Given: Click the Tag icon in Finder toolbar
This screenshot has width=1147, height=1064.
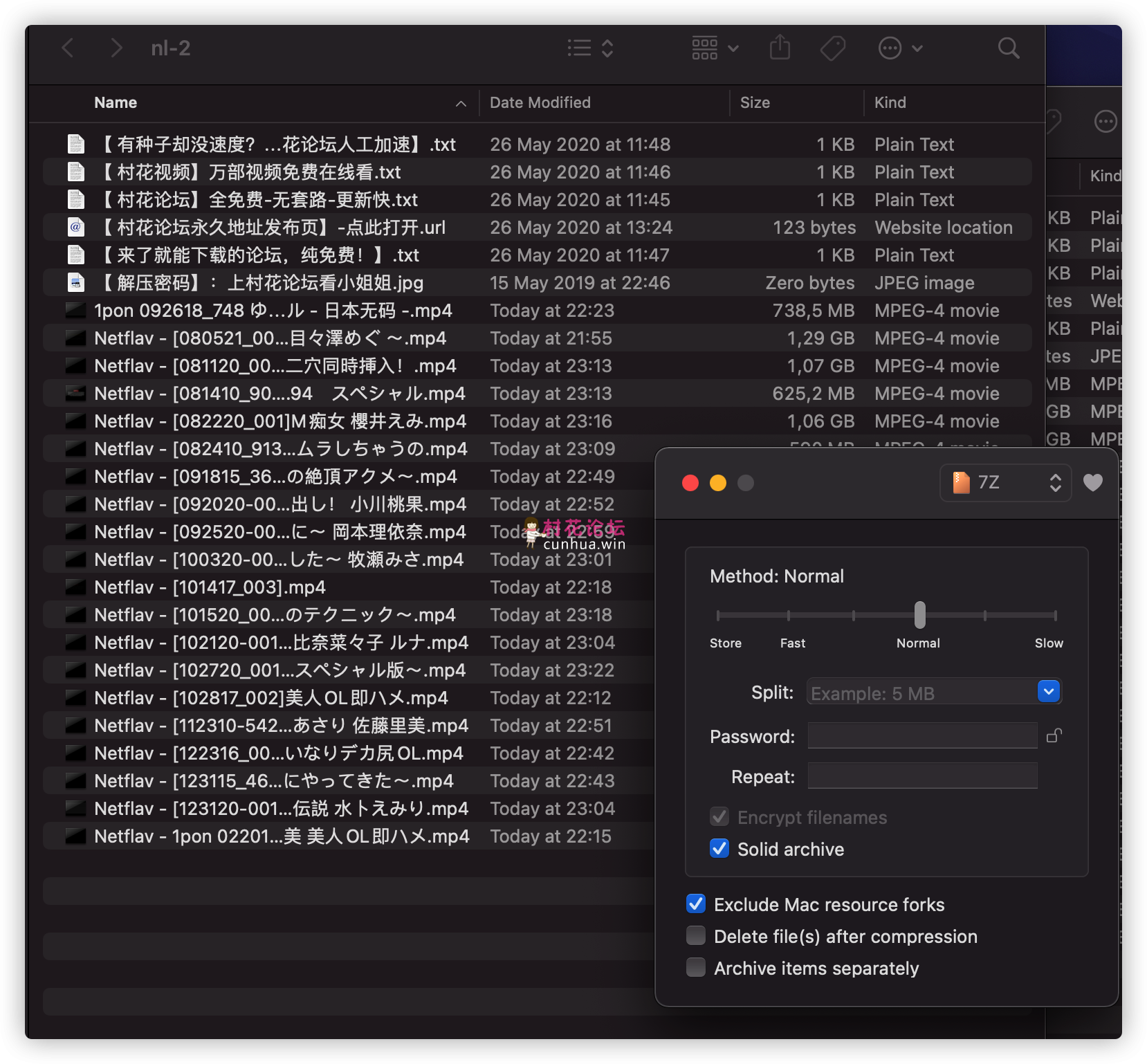Looking at the screenshot, I should coord(833,48).
